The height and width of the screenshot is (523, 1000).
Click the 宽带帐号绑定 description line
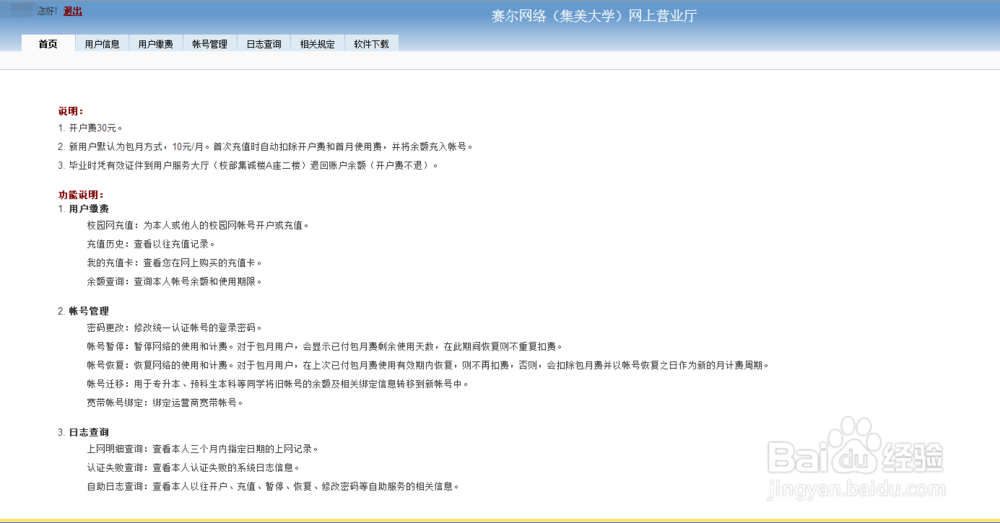(165, 402)
